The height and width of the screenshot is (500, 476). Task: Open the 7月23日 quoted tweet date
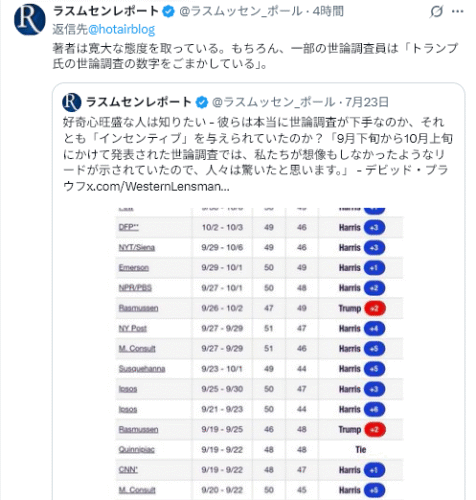point(367,102)
